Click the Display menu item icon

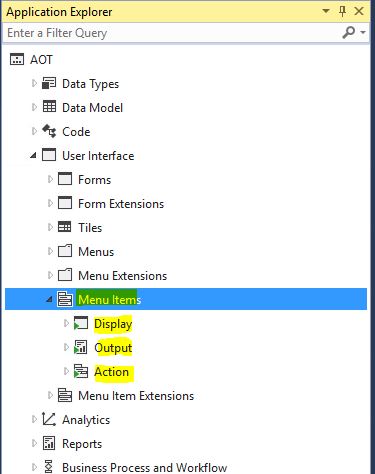(x=81, y=323)
